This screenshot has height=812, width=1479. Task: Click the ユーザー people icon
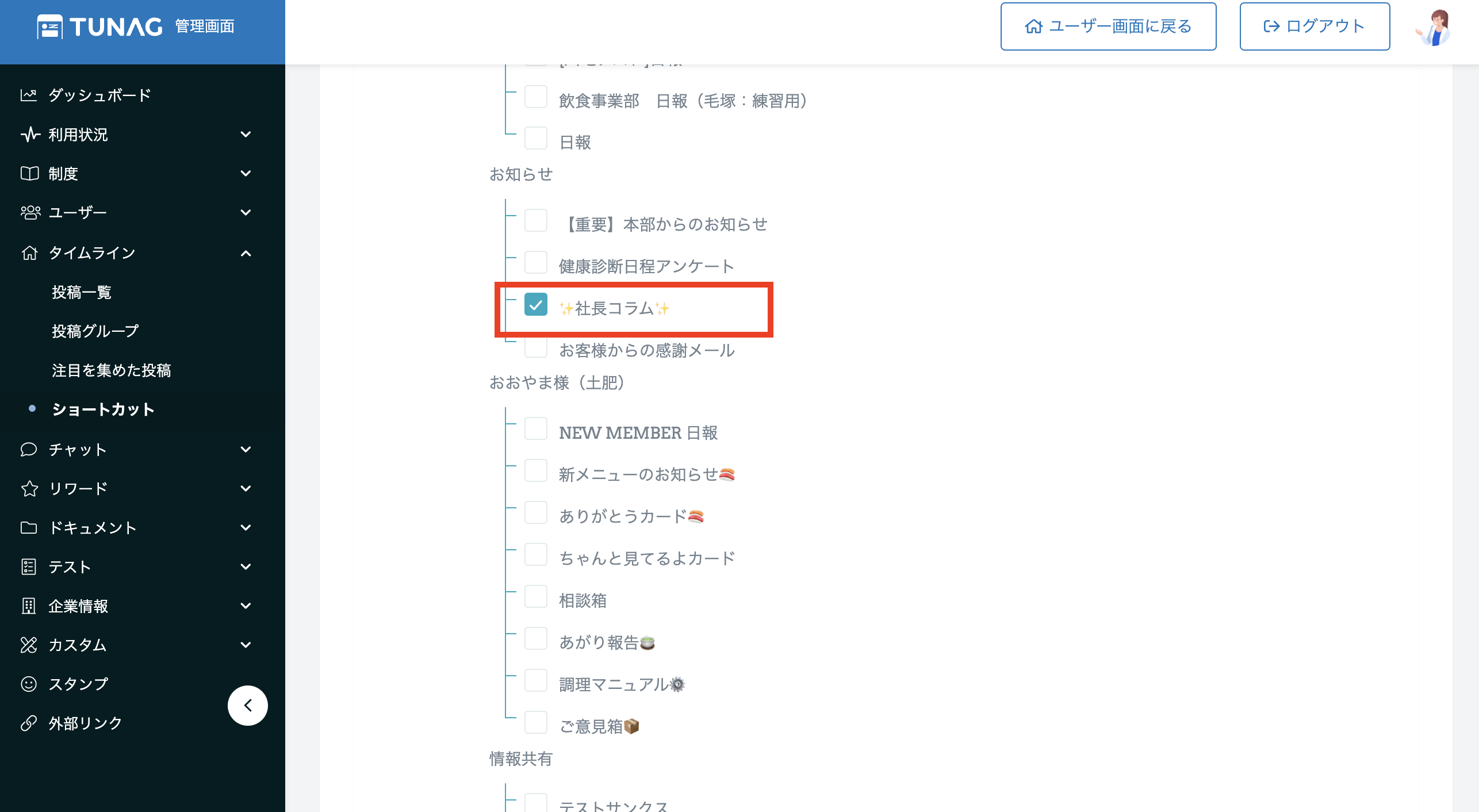(x=30, y=212)
